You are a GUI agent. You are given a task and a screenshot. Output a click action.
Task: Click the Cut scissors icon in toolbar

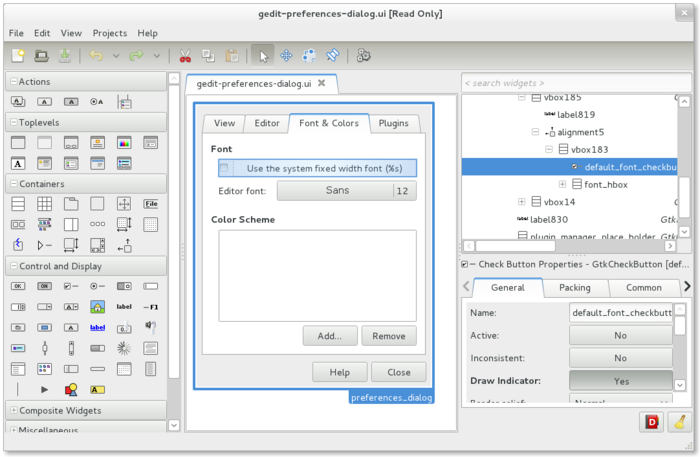click(185, 56)
